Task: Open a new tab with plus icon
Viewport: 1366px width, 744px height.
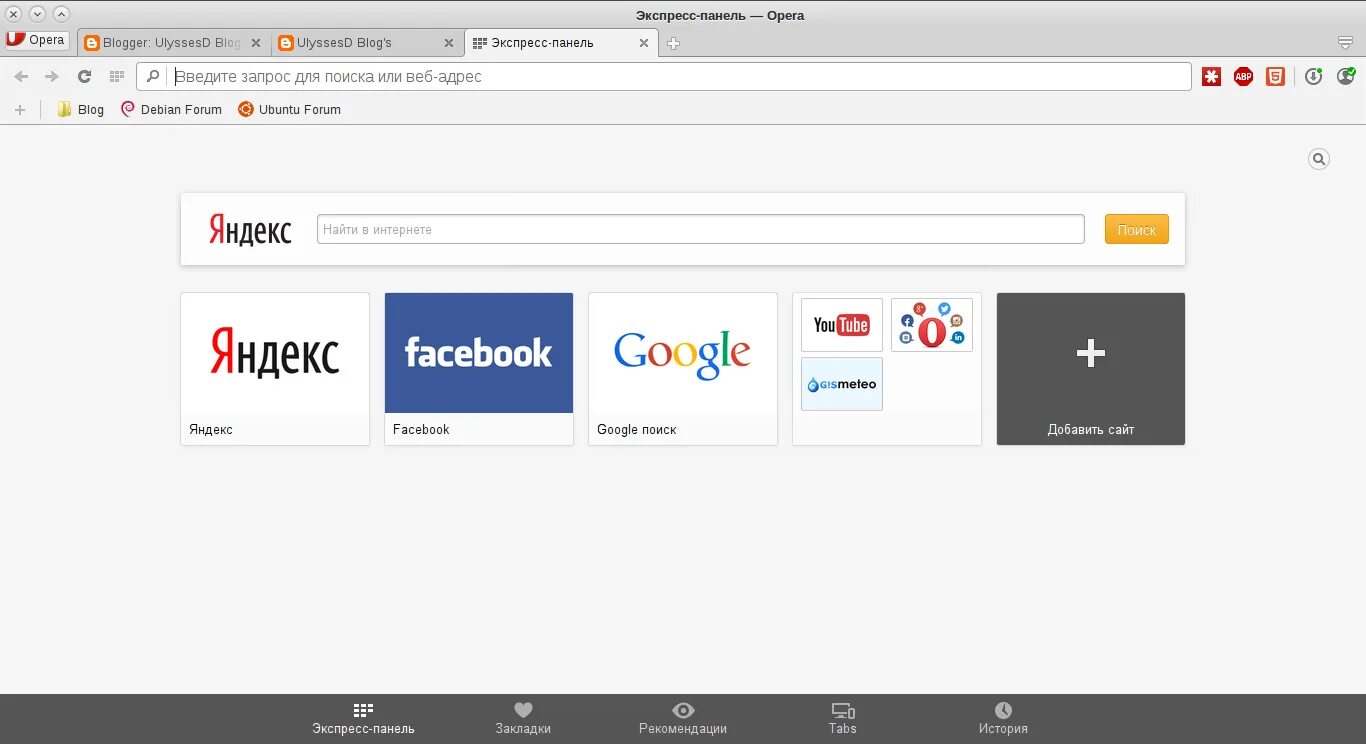Action: point(673,43)
